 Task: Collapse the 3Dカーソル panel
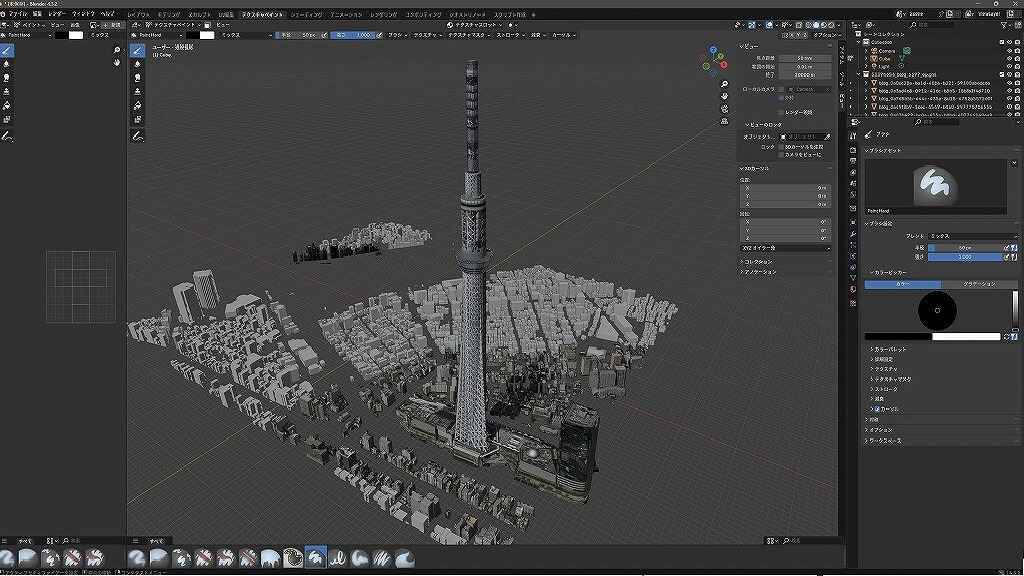(x=755, y=168)
